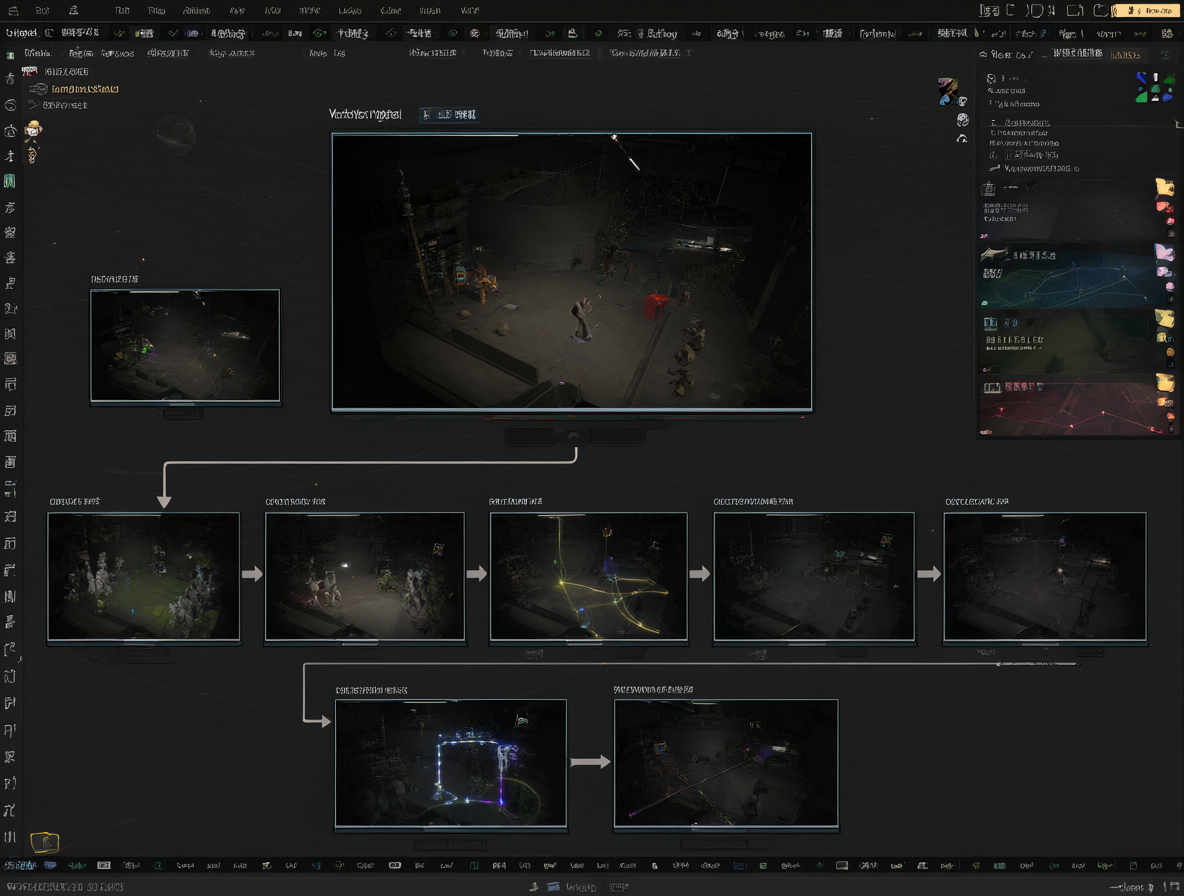Click the faint globe icon on the canvas

[176, 135]
